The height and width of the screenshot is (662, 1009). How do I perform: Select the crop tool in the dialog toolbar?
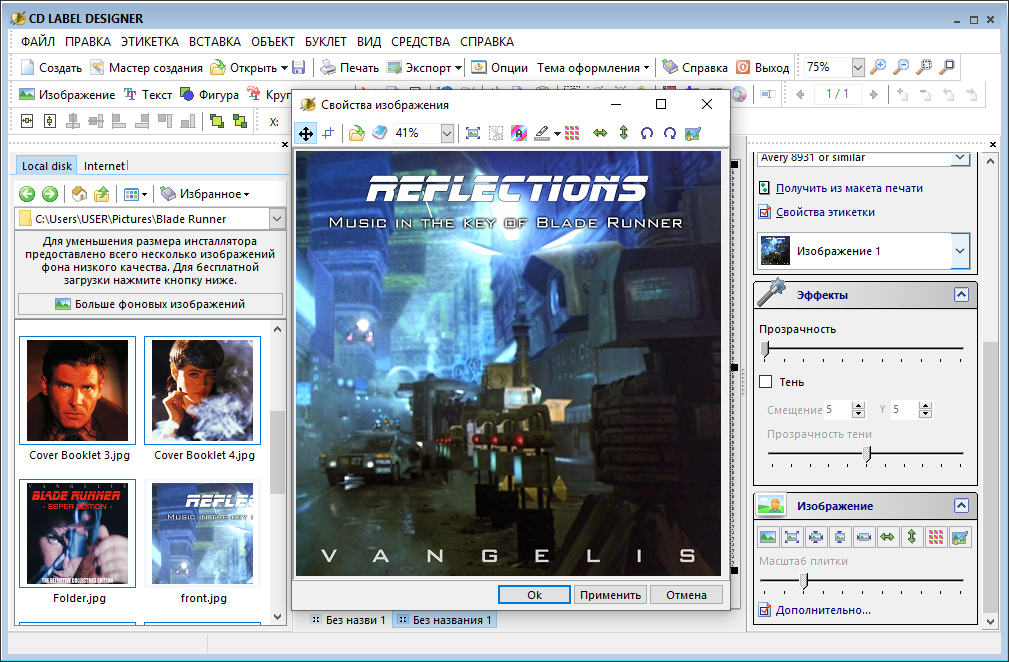click(x=328, y=133)
